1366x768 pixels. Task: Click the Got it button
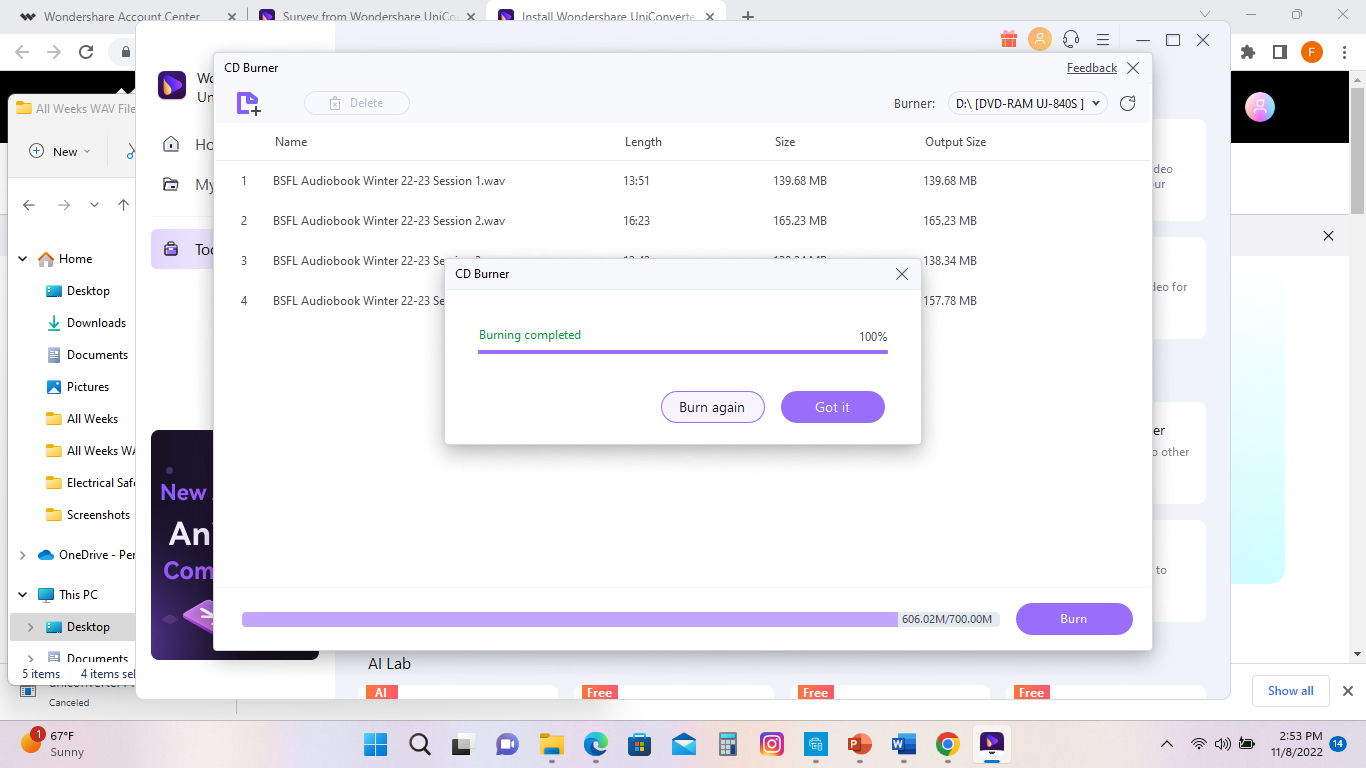click(832, 407)
